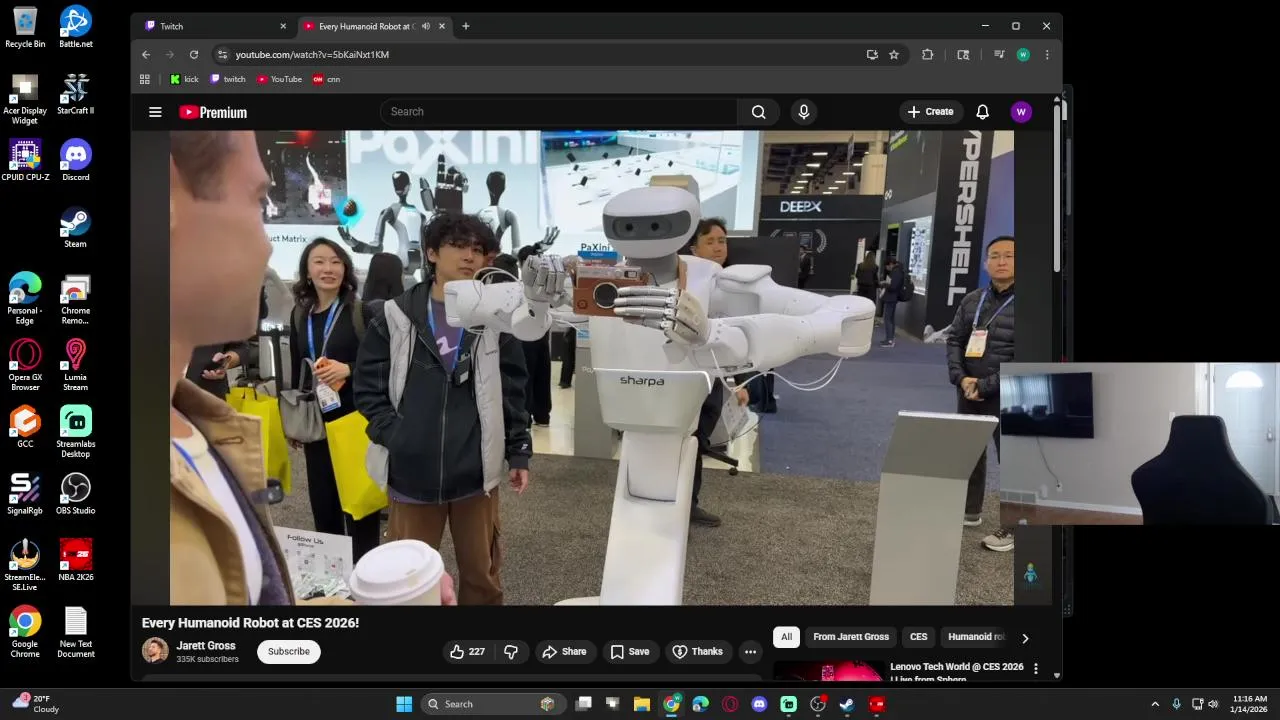Open more actions menu under video
Image resolution: width=1280 pixels, height=720 pixels.
[x=750, y=652]
